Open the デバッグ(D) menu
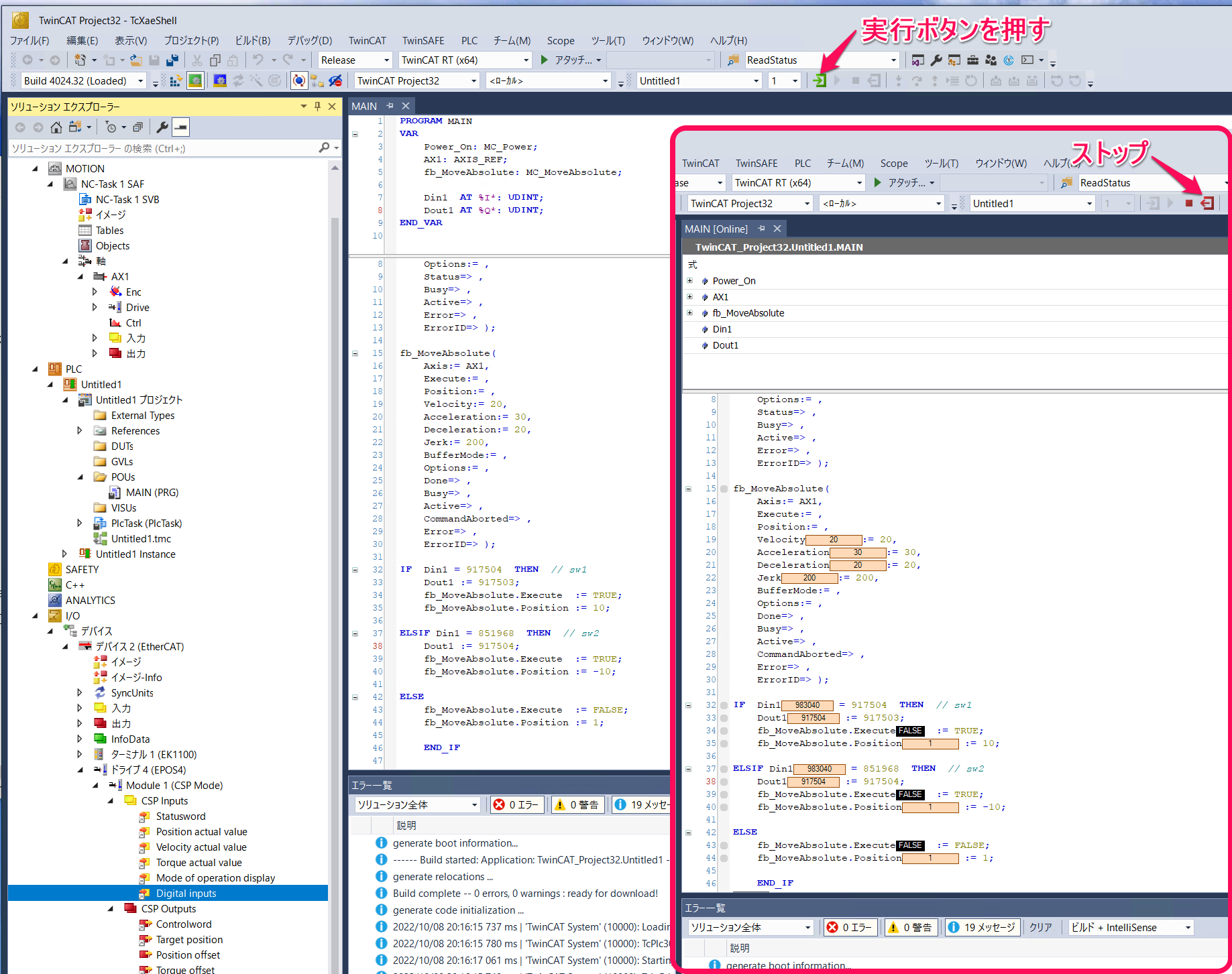1232x974 pixels. click(x=309, y=40)
